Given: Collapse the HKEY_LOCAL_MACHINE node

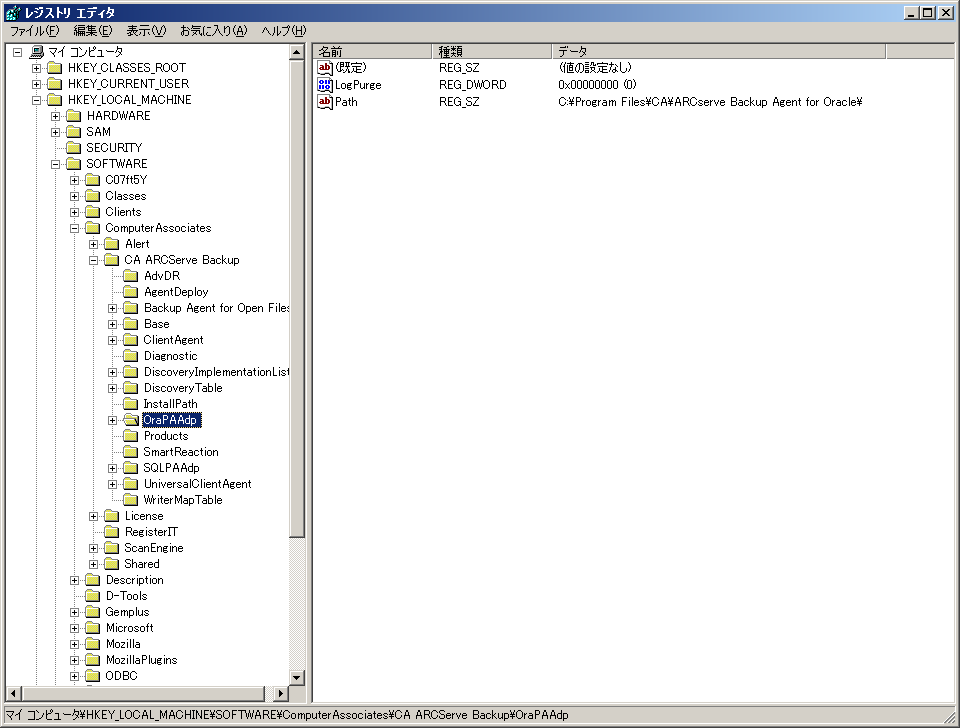Looking at the screenshot, I should point(37,100).
